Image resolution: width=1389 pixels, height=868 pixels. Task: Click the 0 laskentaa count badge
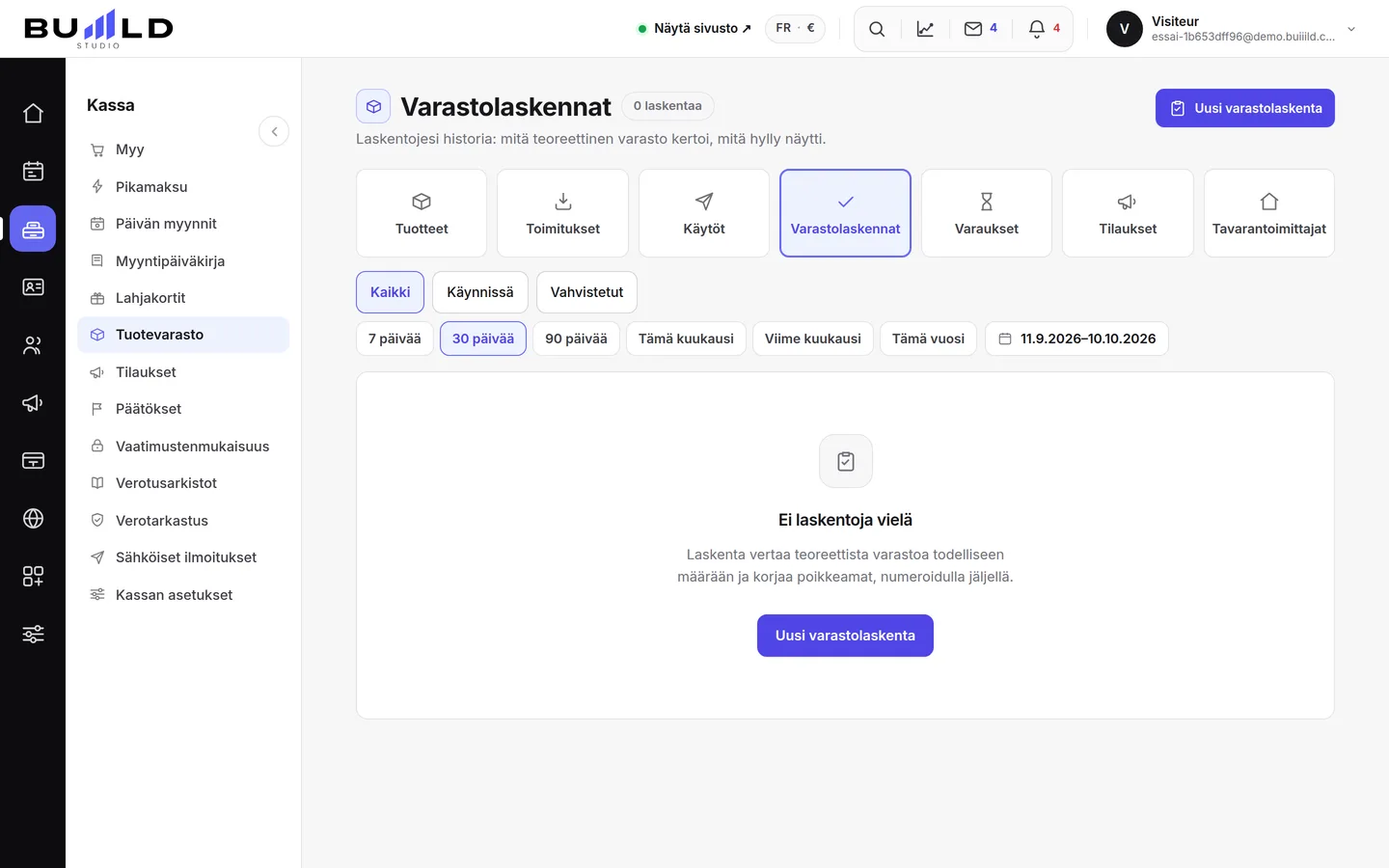(667, 106)
